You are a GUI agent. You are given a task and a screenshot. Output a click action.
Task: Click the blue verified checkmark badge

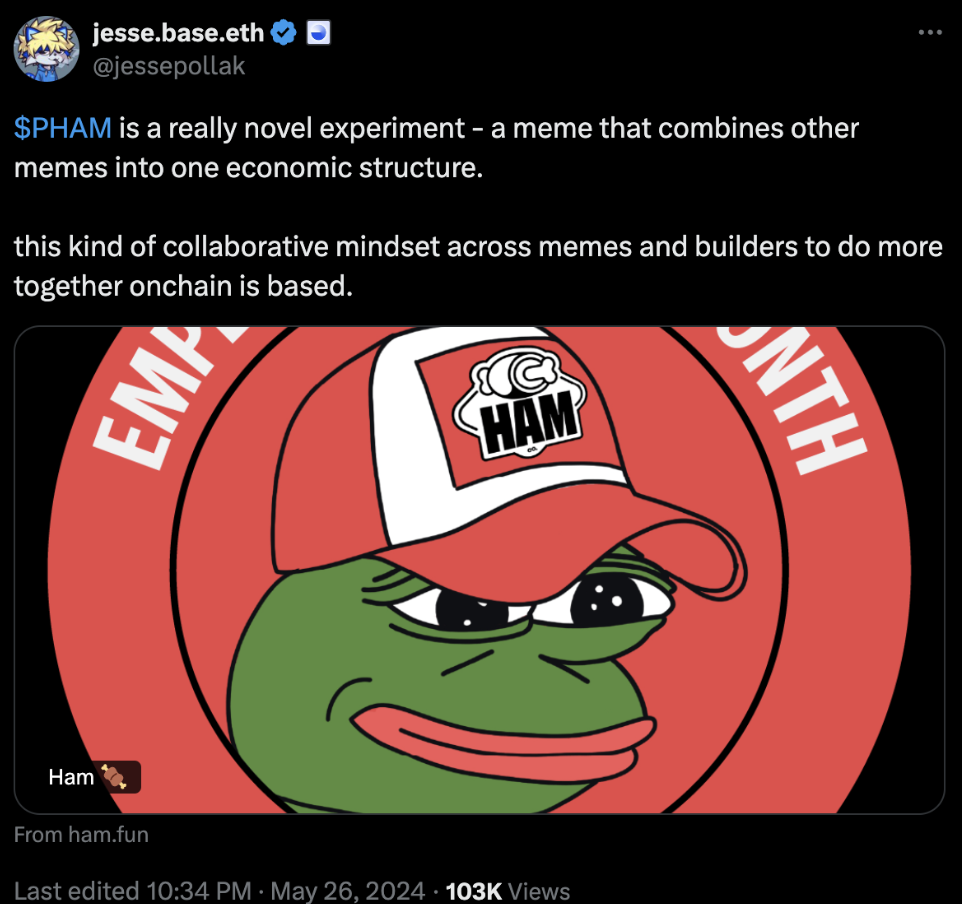(283, 33)
